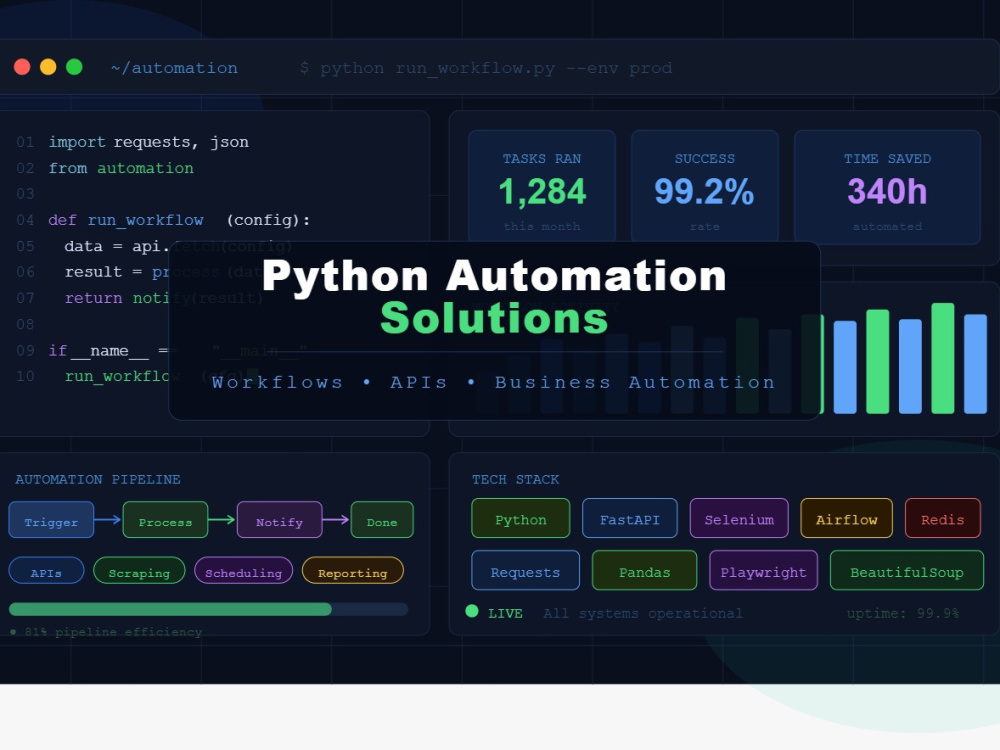Click the arrow between Notify and Done
The width and height of the screenshot is (1000, 750).
pos(336,520)
